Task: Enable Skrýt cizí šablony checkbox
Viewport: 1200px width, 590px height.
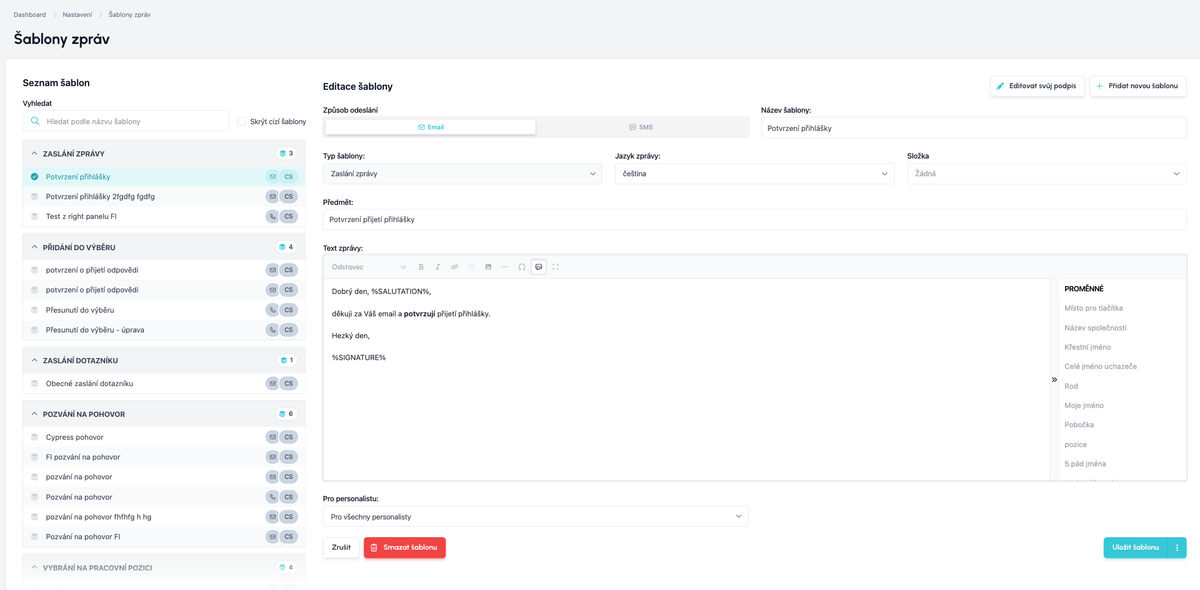Action: 241,121
